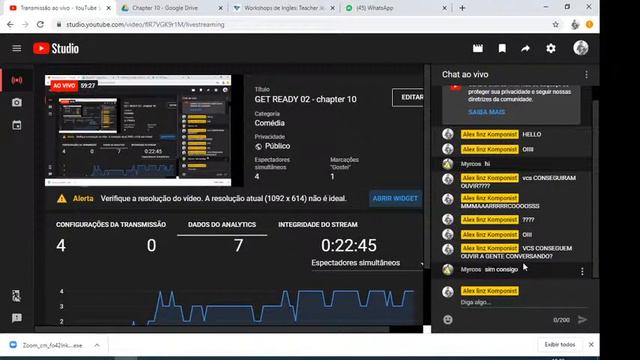640x360 pixels.
Task: Click the yellow alert warning icon
Action: [62, 199]
